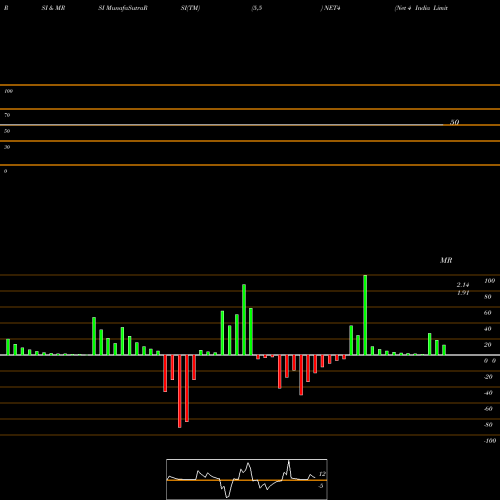Click the 60 label on MR right axis
This screenshot has height=500, width=500.
coord(488,313)
